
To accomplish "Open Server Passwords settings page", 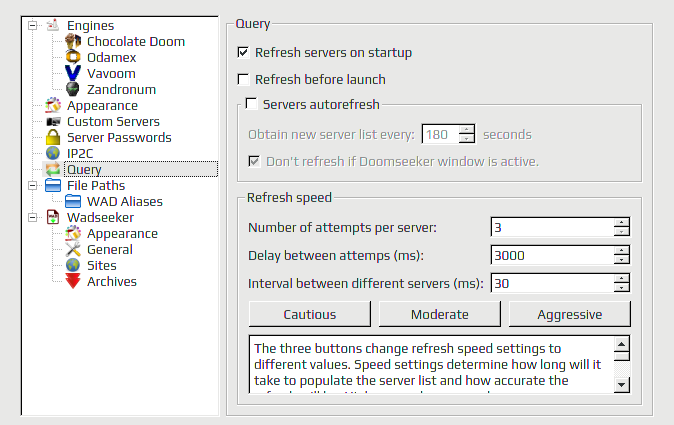I will click(119, 137).
